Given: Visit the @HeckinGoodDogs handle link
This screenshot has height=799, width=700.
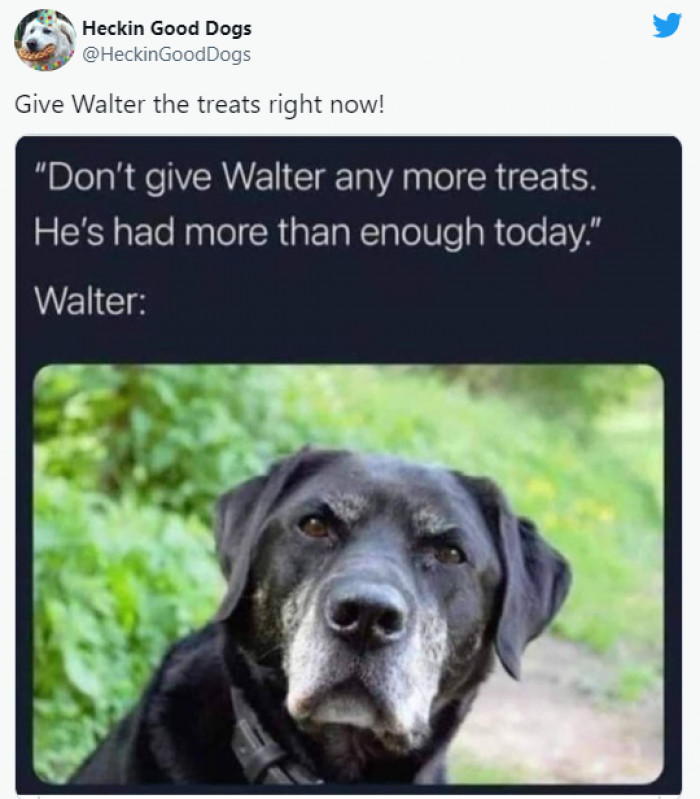Looking at the screenshot, I should pos(166,54).
